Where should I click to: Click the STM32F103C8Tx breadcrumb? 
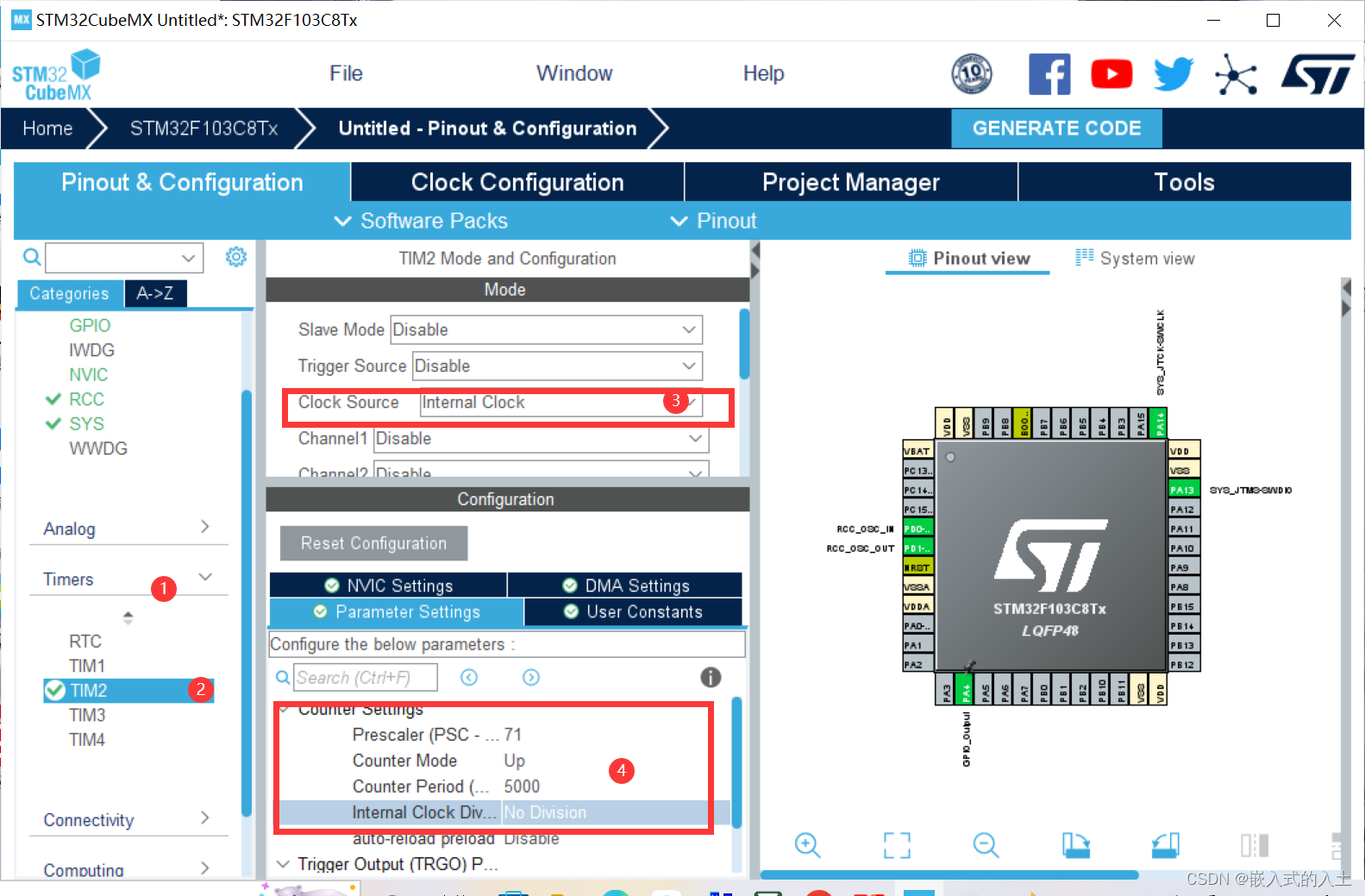203,128
